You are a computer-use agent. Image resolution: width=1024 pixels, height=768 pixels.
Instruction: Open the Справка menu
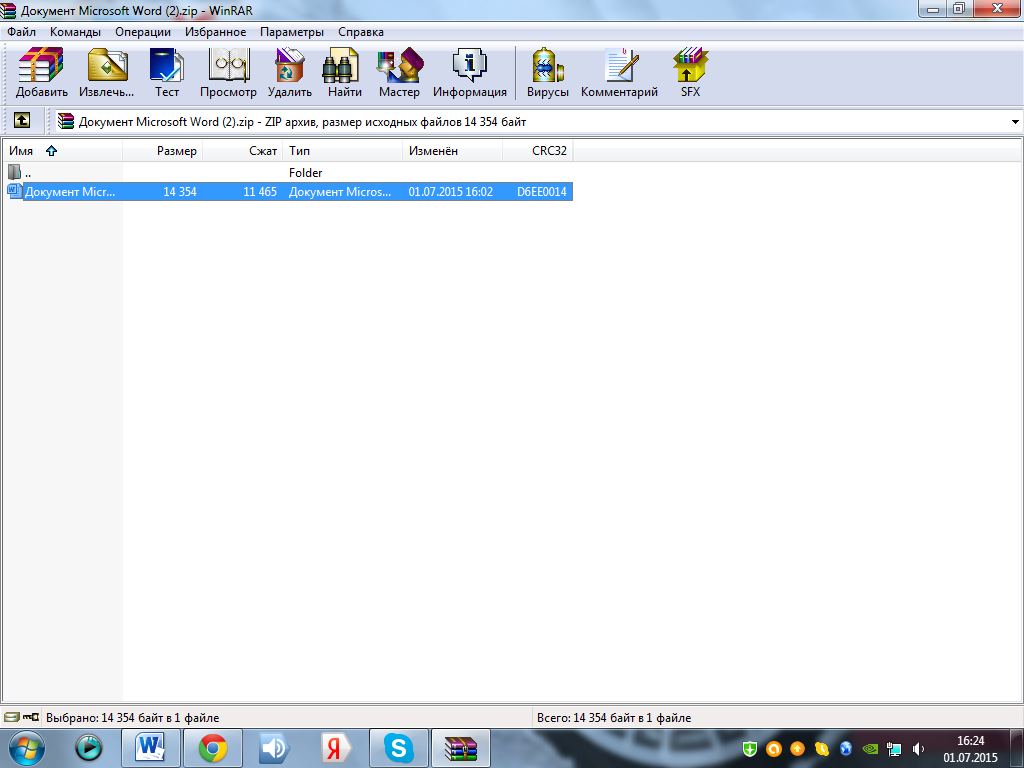tap(361, 32)
